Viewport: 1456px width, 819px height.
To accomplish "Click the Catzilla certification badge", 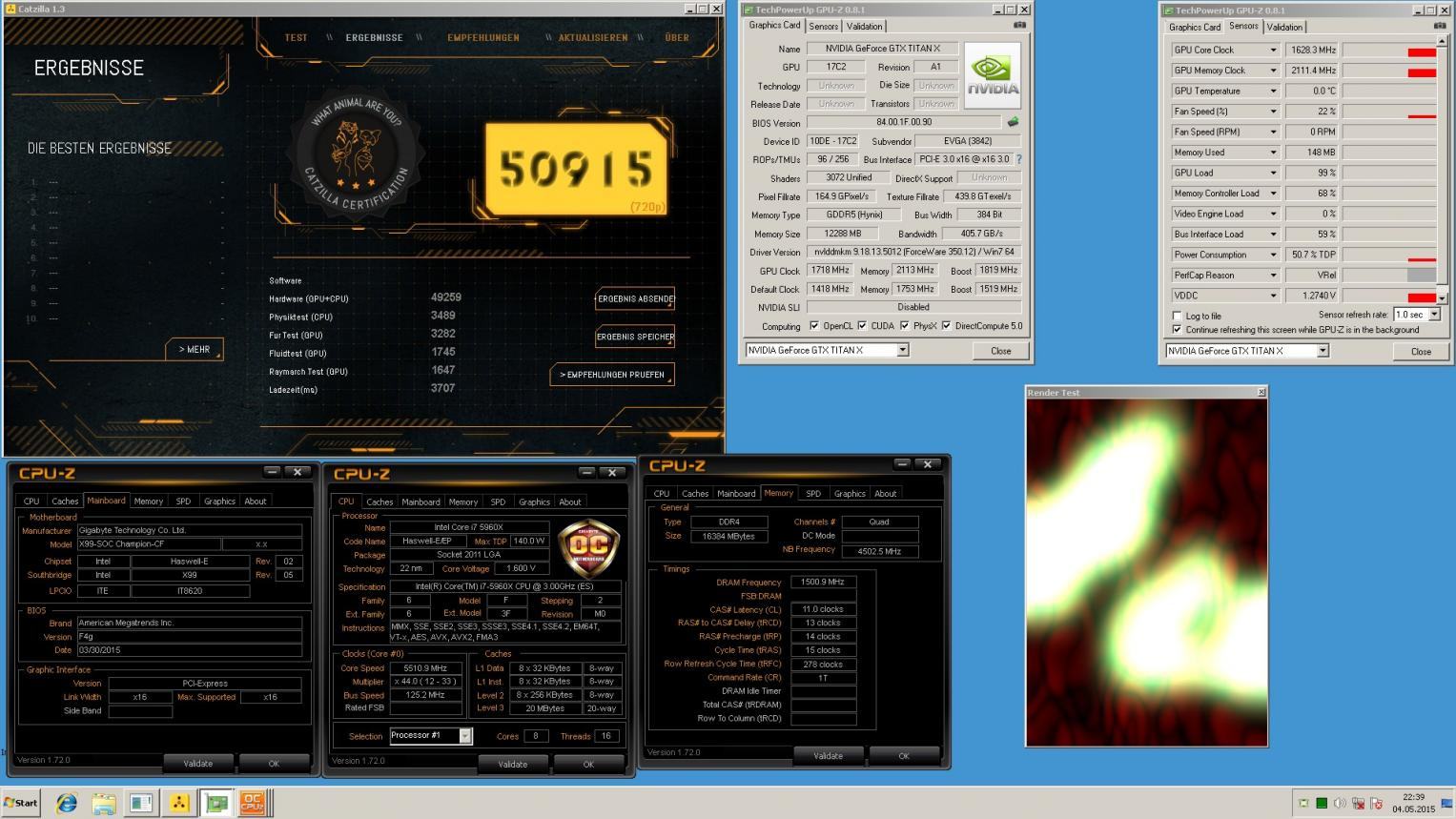I will pos(355,152).
